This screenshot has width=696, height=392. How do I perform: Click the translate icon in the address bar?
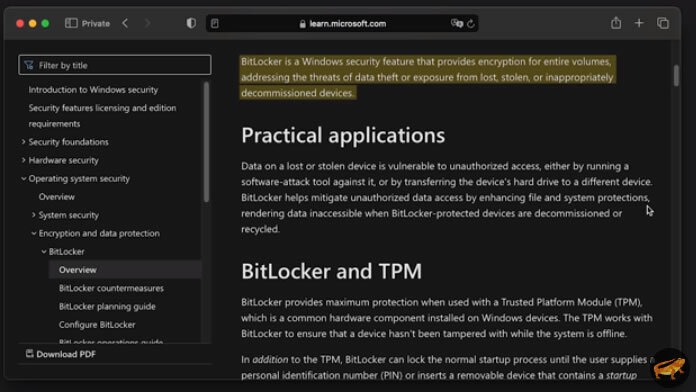[x=457, y=24]
